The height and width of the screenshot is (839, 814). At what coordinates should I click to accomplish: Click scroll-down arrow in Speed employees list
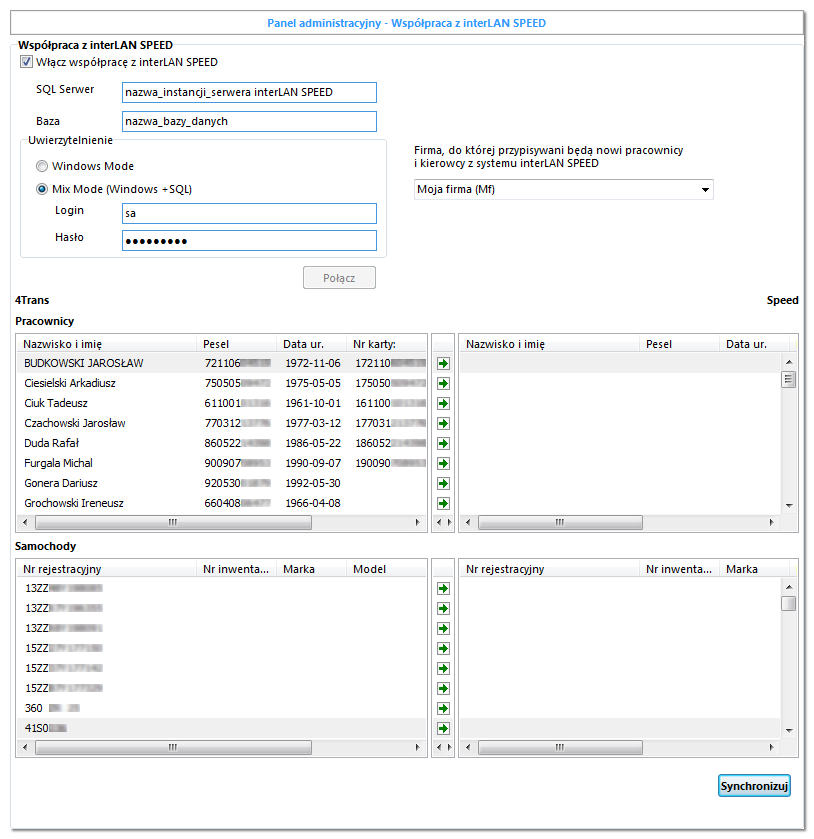pos(789,506)
